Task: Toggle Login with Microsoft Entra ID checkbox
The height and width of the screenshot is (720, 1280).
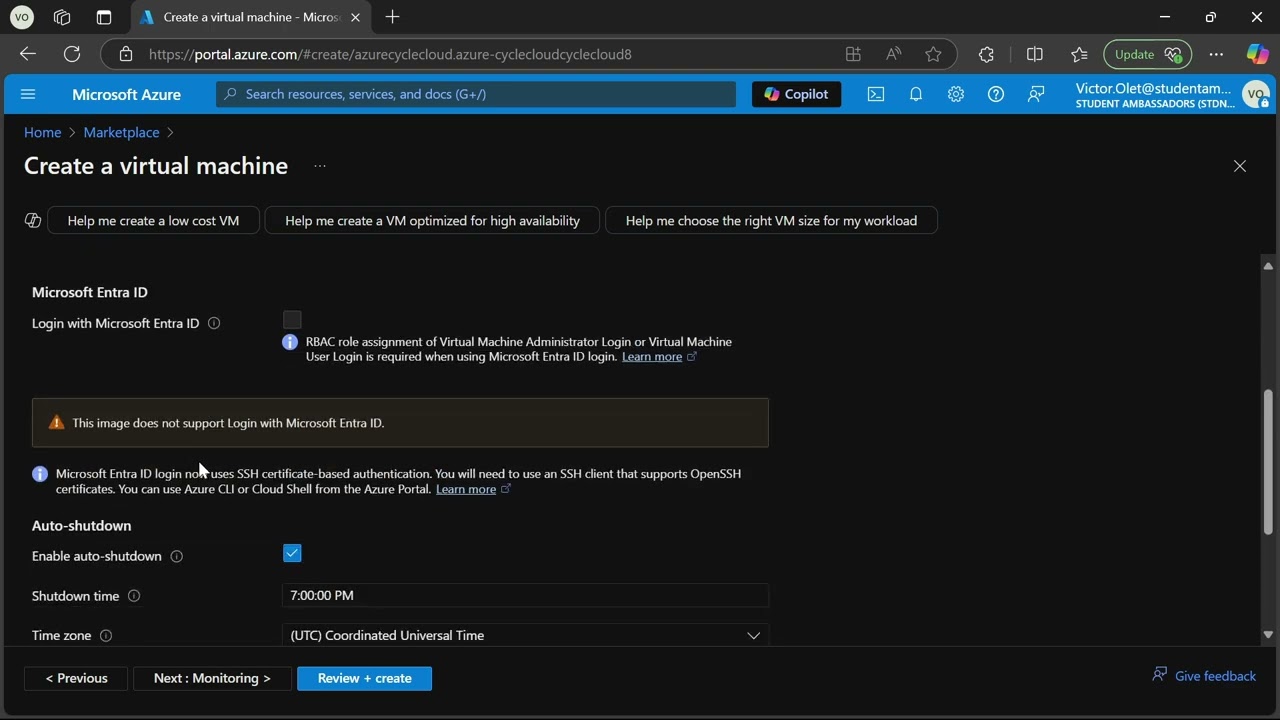Action: click(x=292, y=320)
